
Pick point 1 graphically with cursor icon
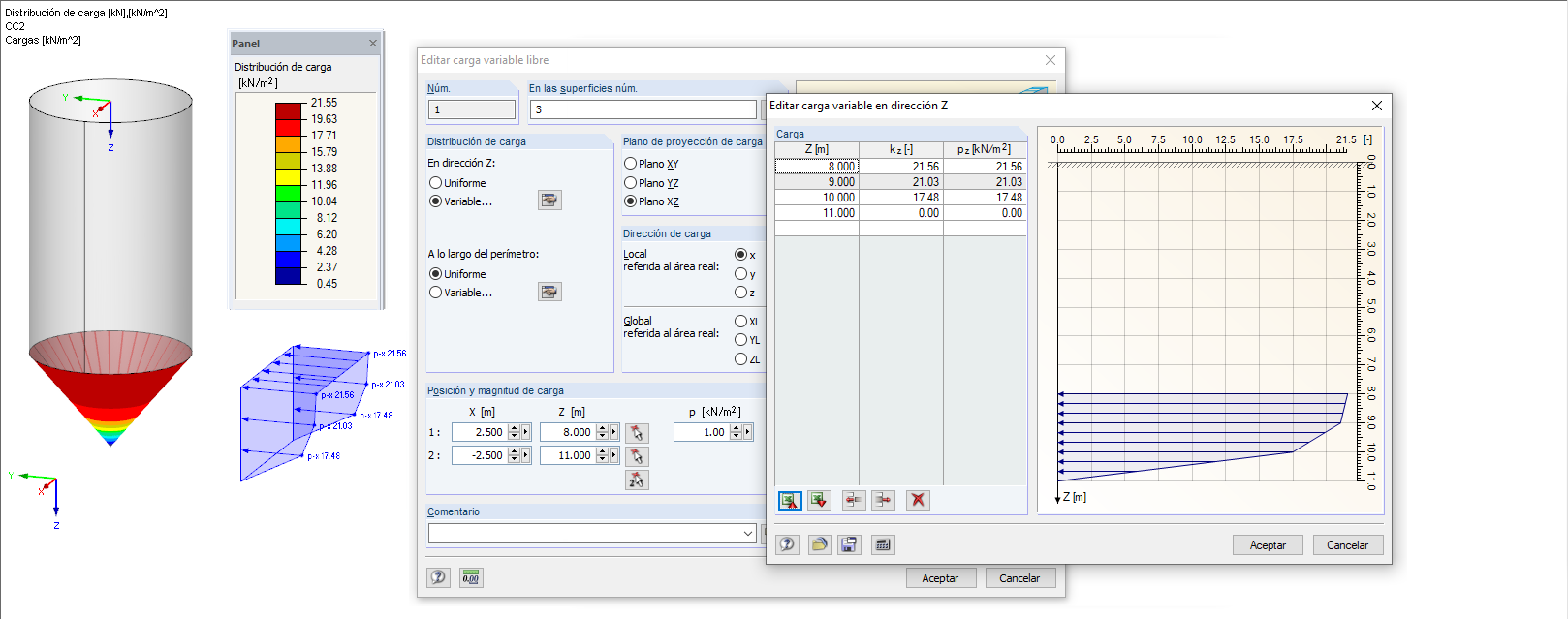(637, 432)
